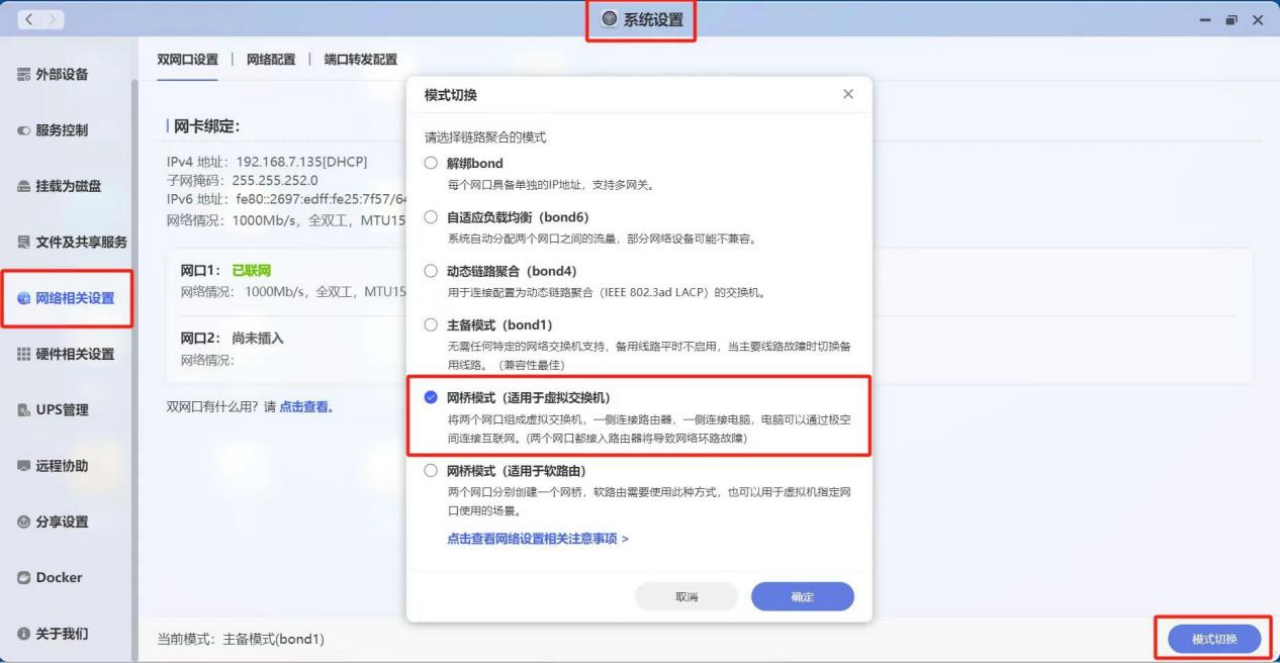Image resolution: width=1280 pixels, height=663 pixels.
Task: Select UPS管理 in the sidebar
Action: click(57, 409)
